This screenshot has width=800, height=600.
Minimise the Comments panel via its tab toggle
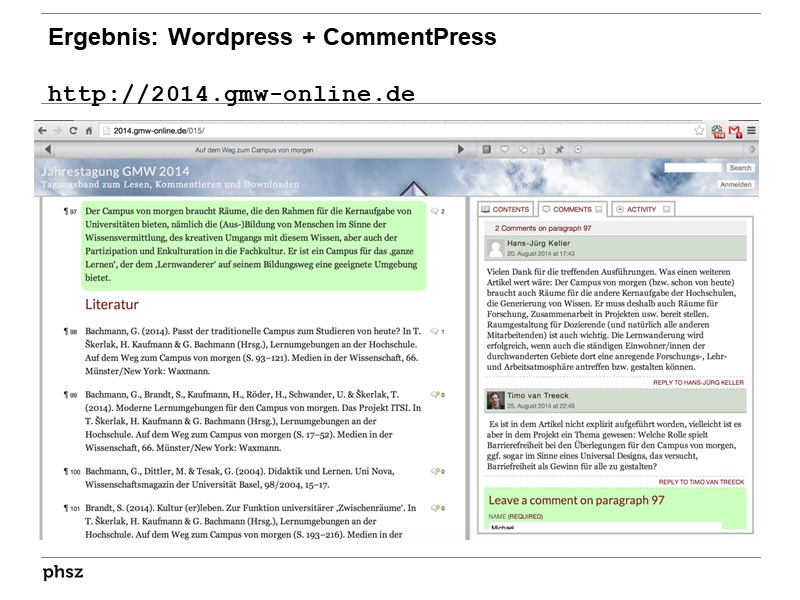pos(600,210)
